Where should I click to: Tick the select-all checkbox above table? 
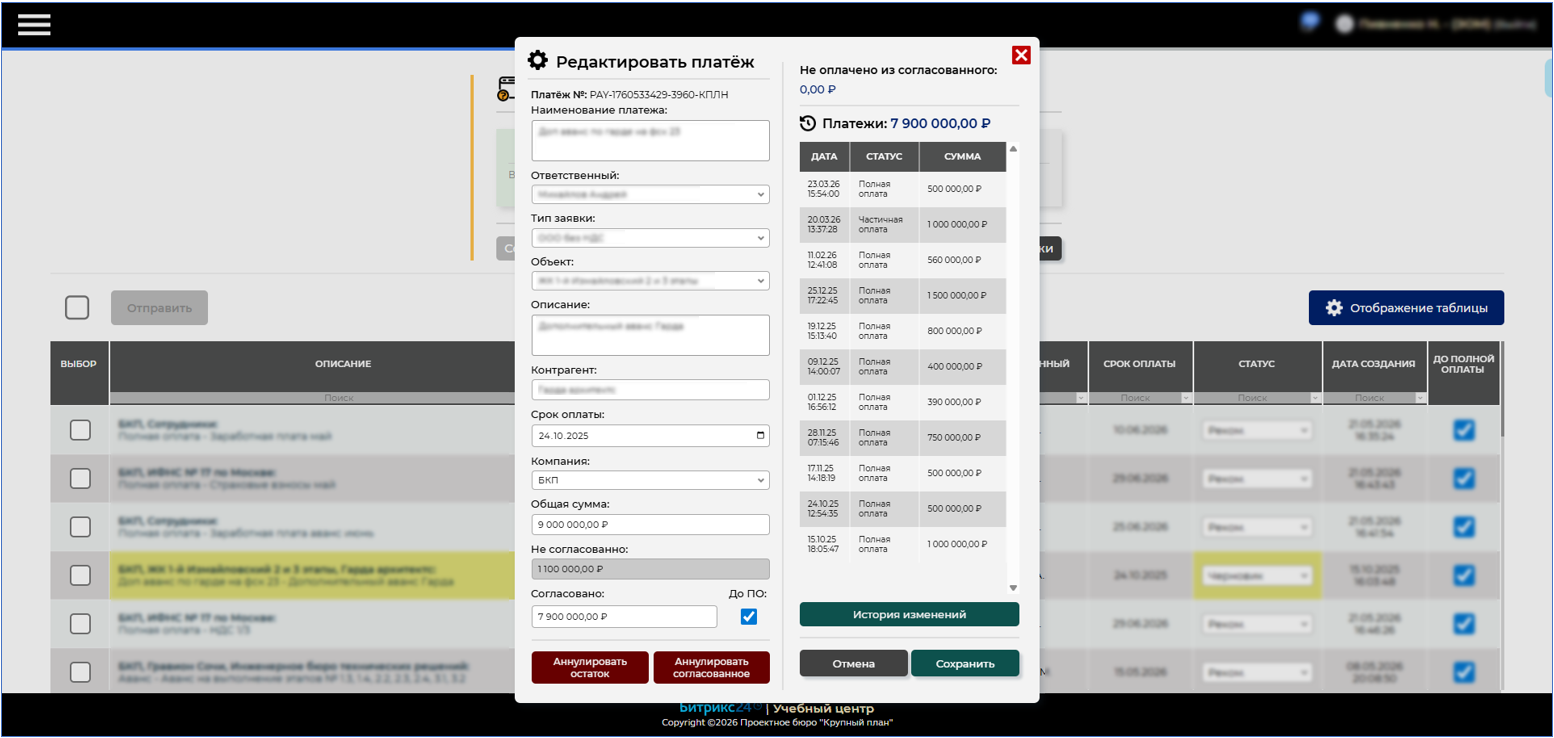point(77,308)
